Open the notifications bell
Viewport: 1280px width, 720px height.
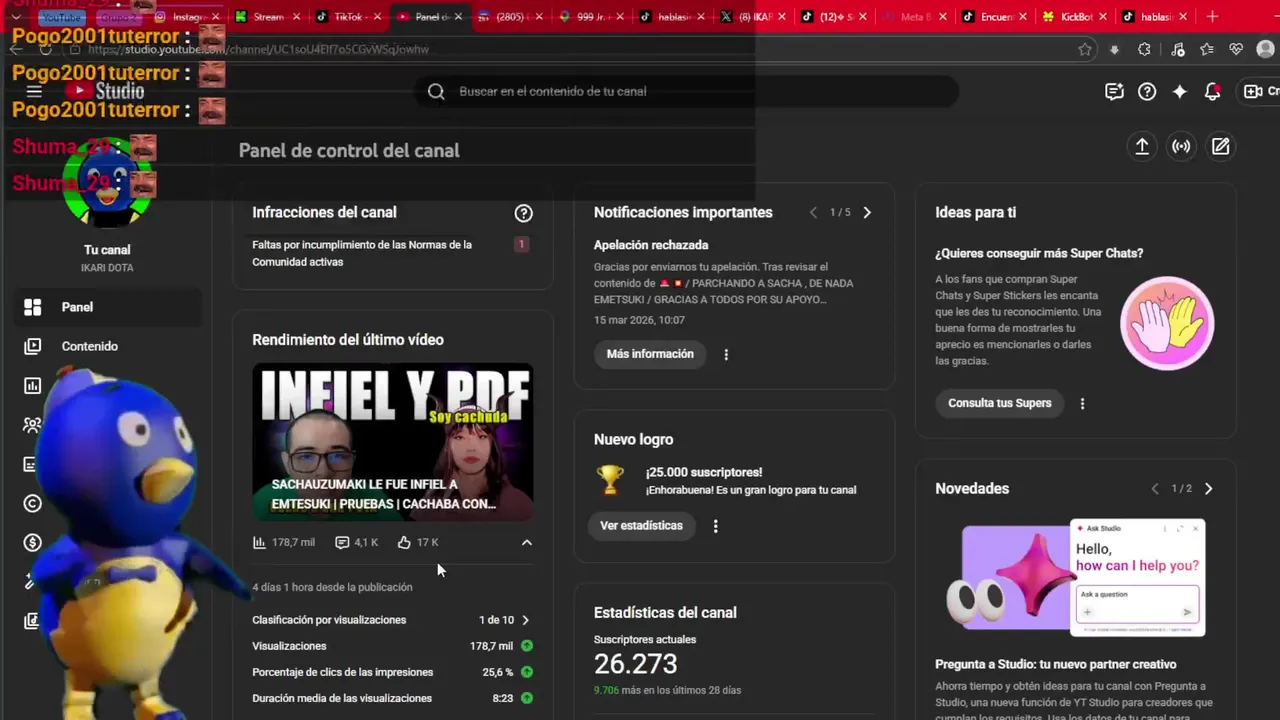click(x=1213, y=91)
